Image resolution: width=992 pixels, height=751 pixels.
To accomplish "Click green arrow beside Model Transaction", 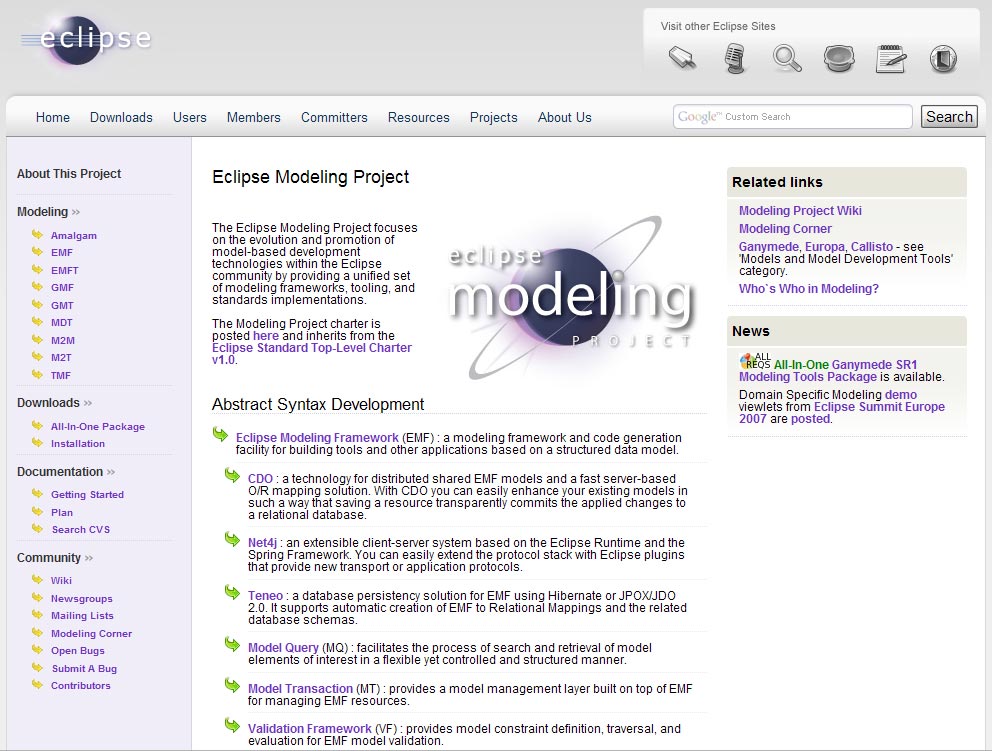I will [232, 685].
